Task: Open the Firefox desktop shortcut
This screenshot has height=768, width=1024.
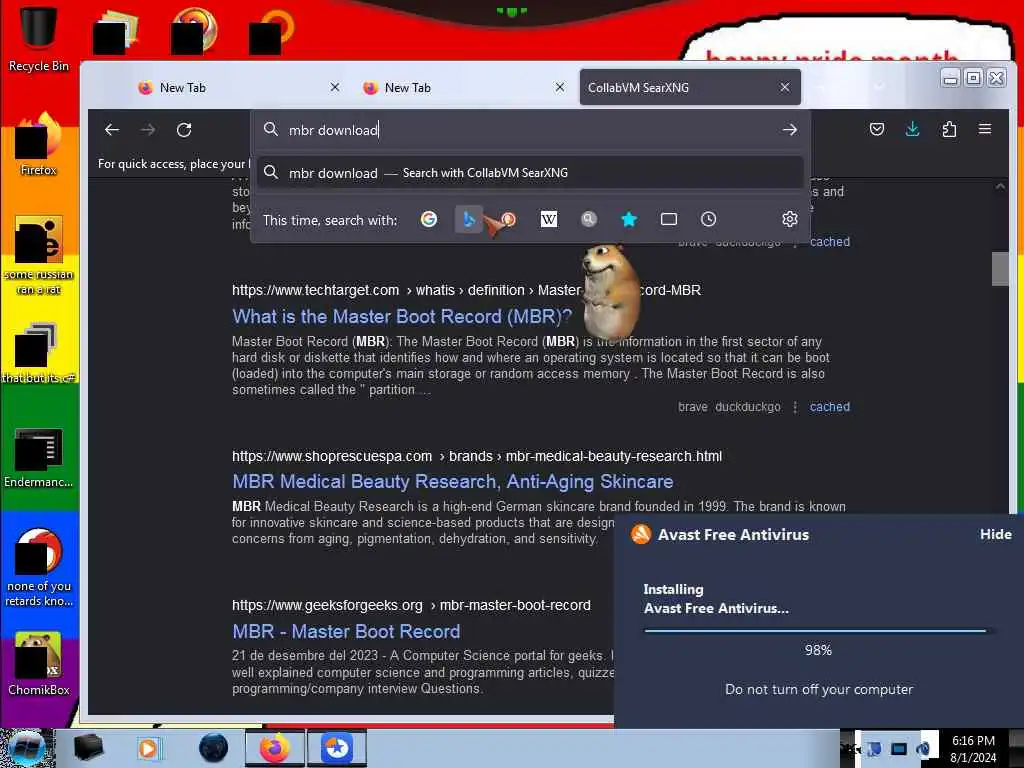Action: click(x=38, y=145)
